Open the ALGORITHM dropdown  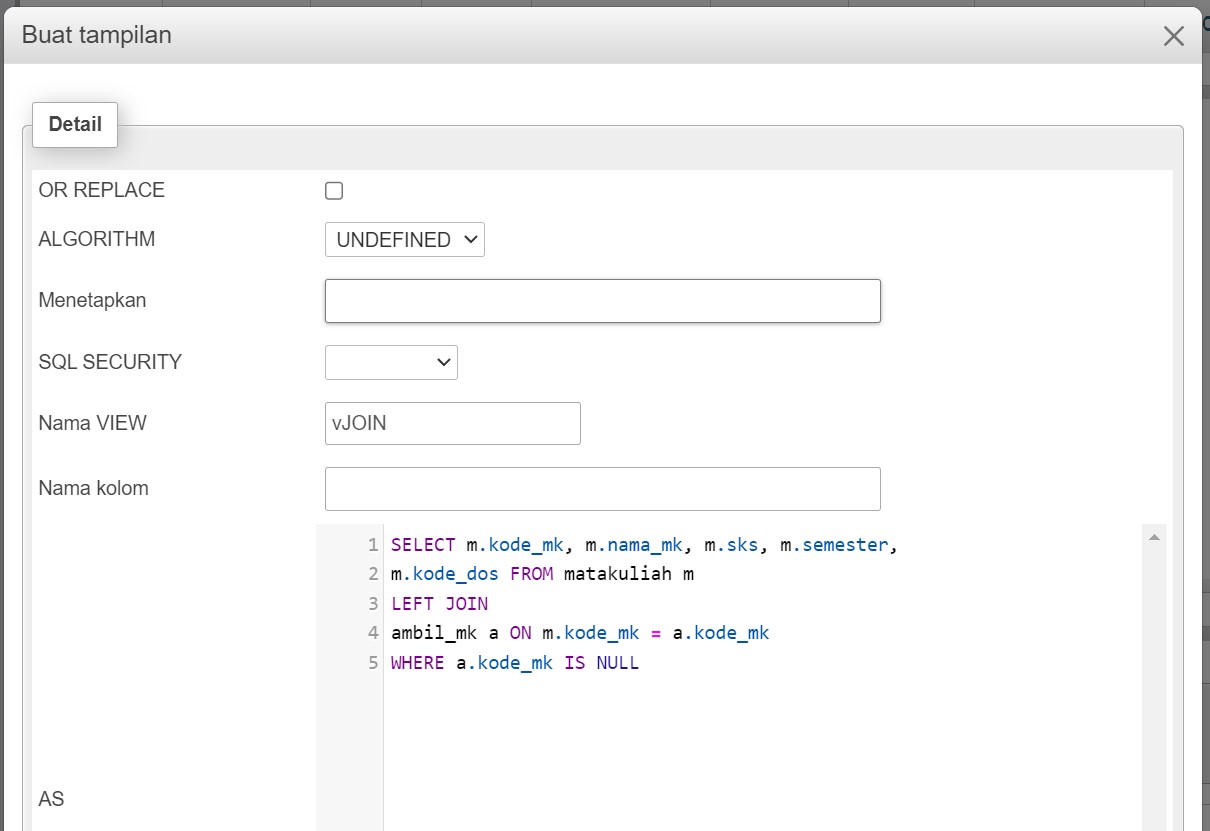tap(405, 240)
